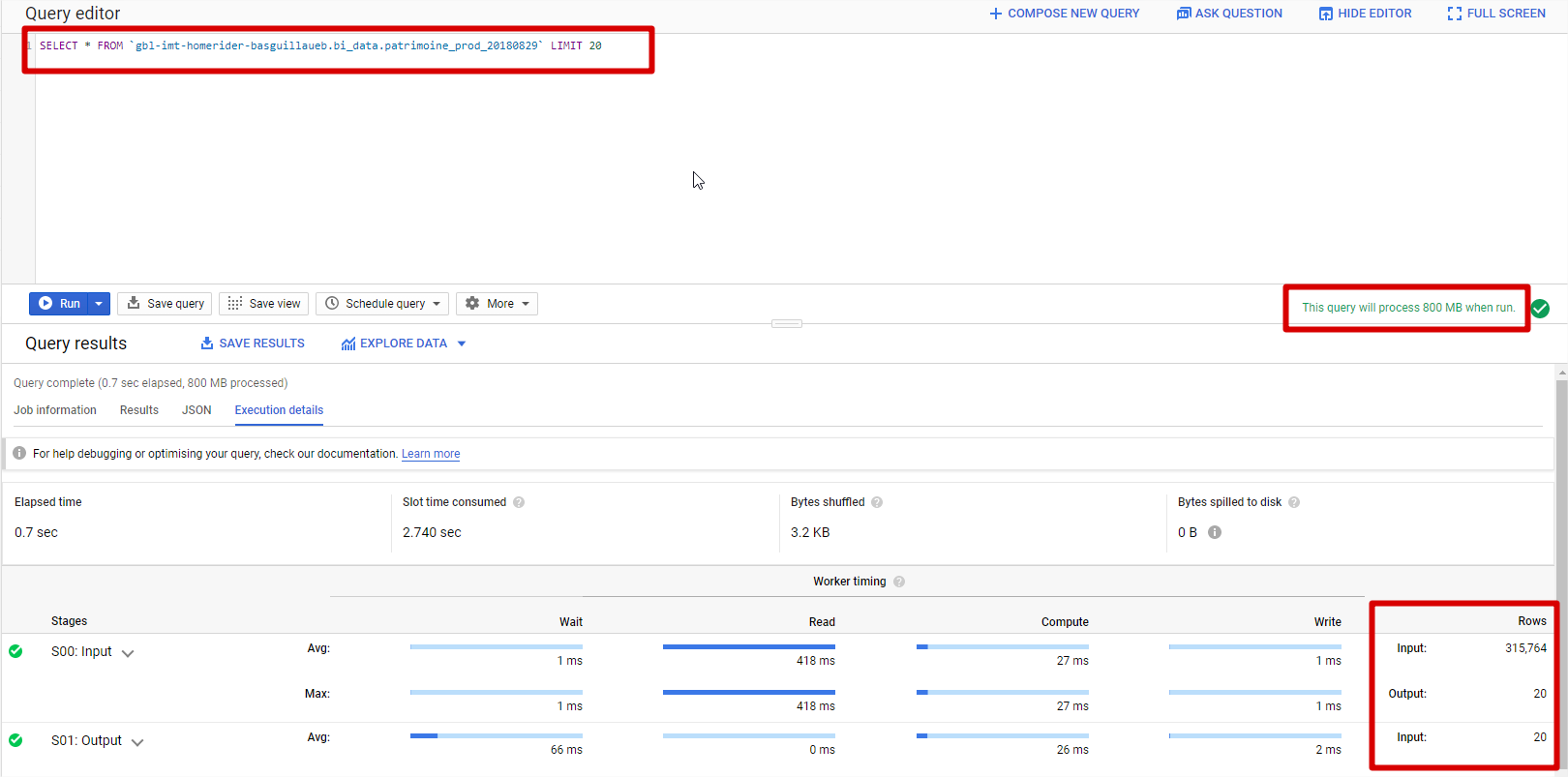Open the More settings menu
The image size is (1568, 777).
pos(498,304)
